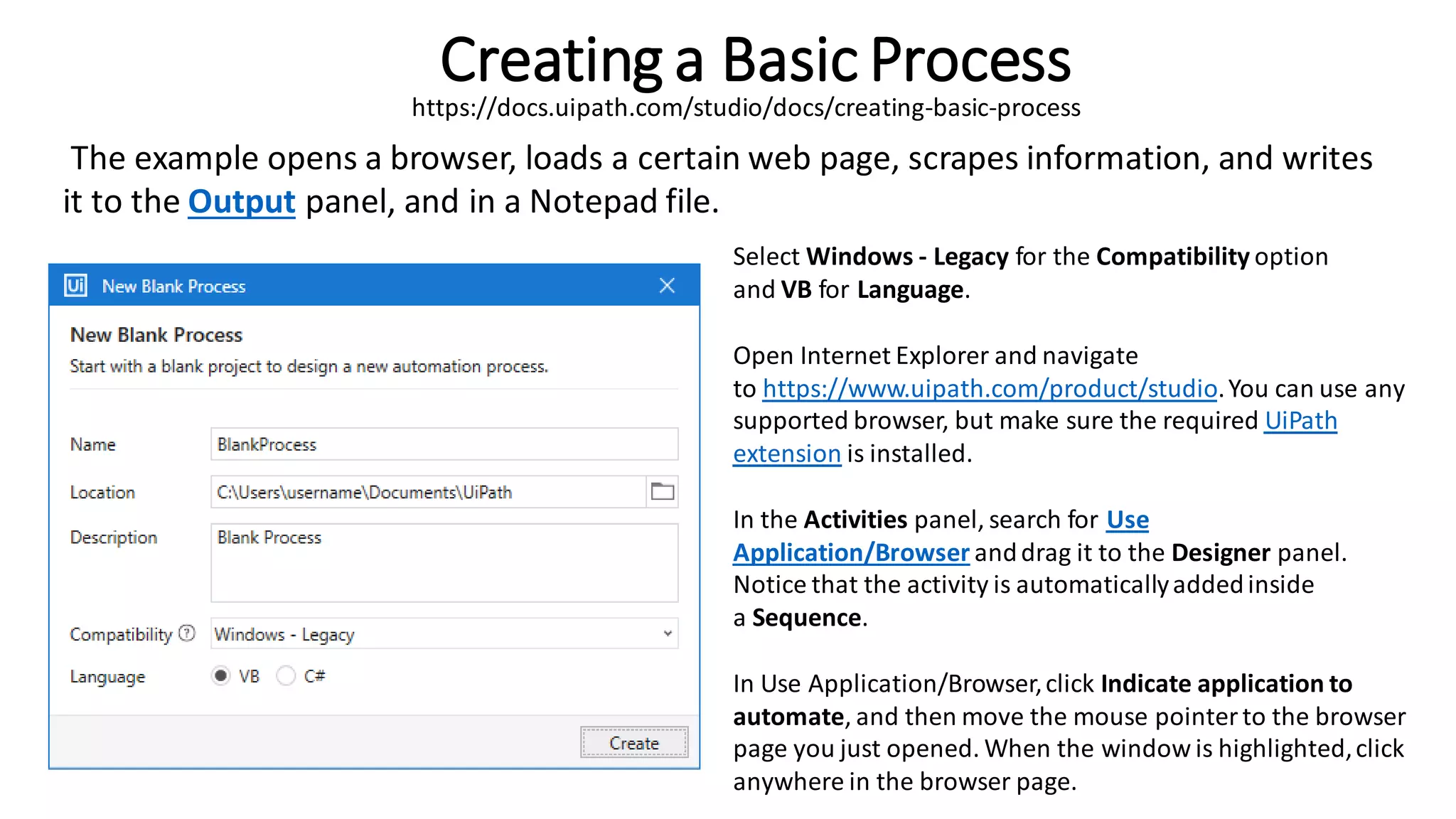Click the UiPath logo icon in title bar
This screenshot has height=819, width=1456.
click(x=75, y=286)
